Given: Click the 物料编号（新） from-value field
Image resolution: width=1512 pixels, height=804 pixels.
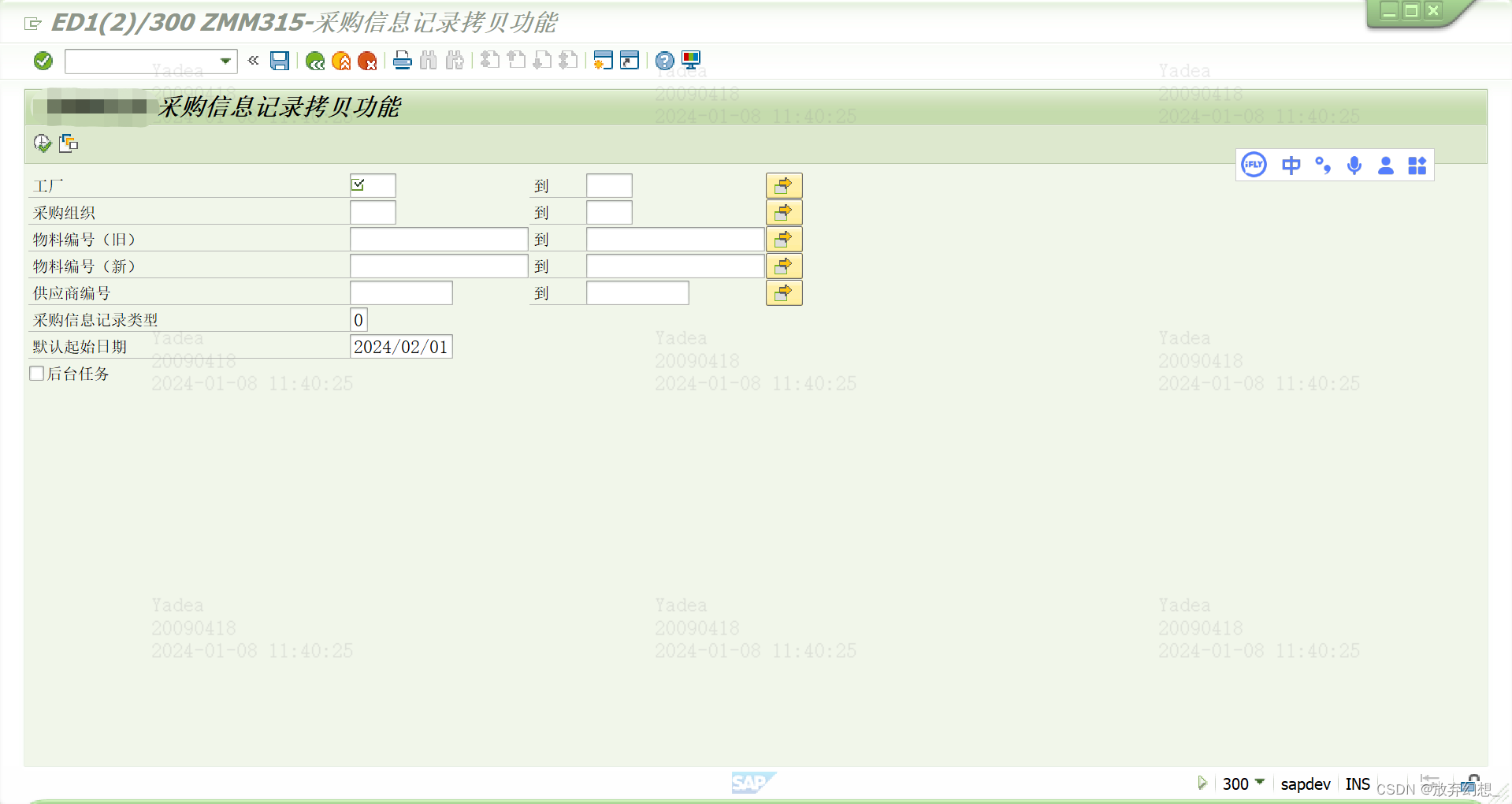Looking at the screenshot, I should click(439, 266).
